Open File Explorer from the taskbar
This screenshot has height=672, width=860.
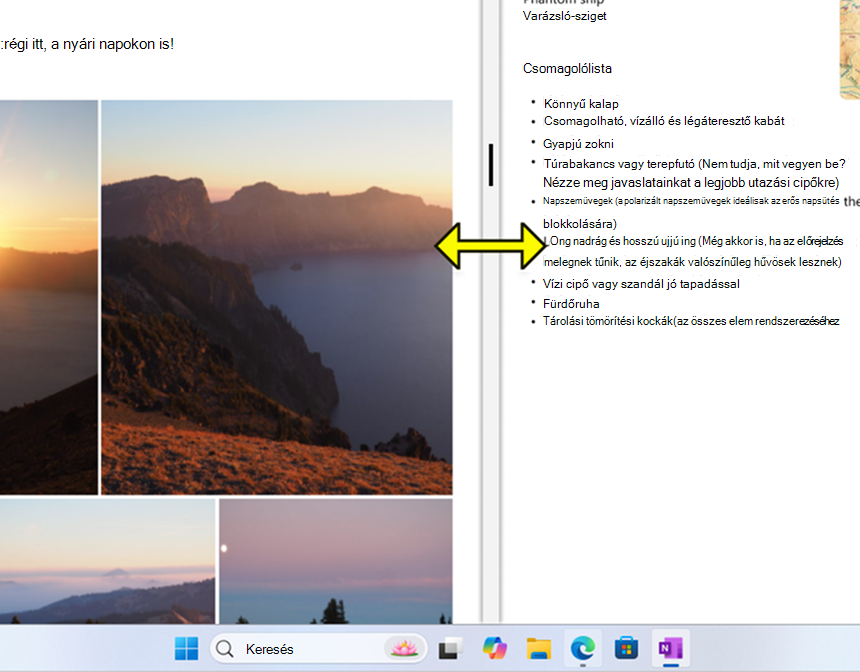pyautogui.click(x=539, y=649)
